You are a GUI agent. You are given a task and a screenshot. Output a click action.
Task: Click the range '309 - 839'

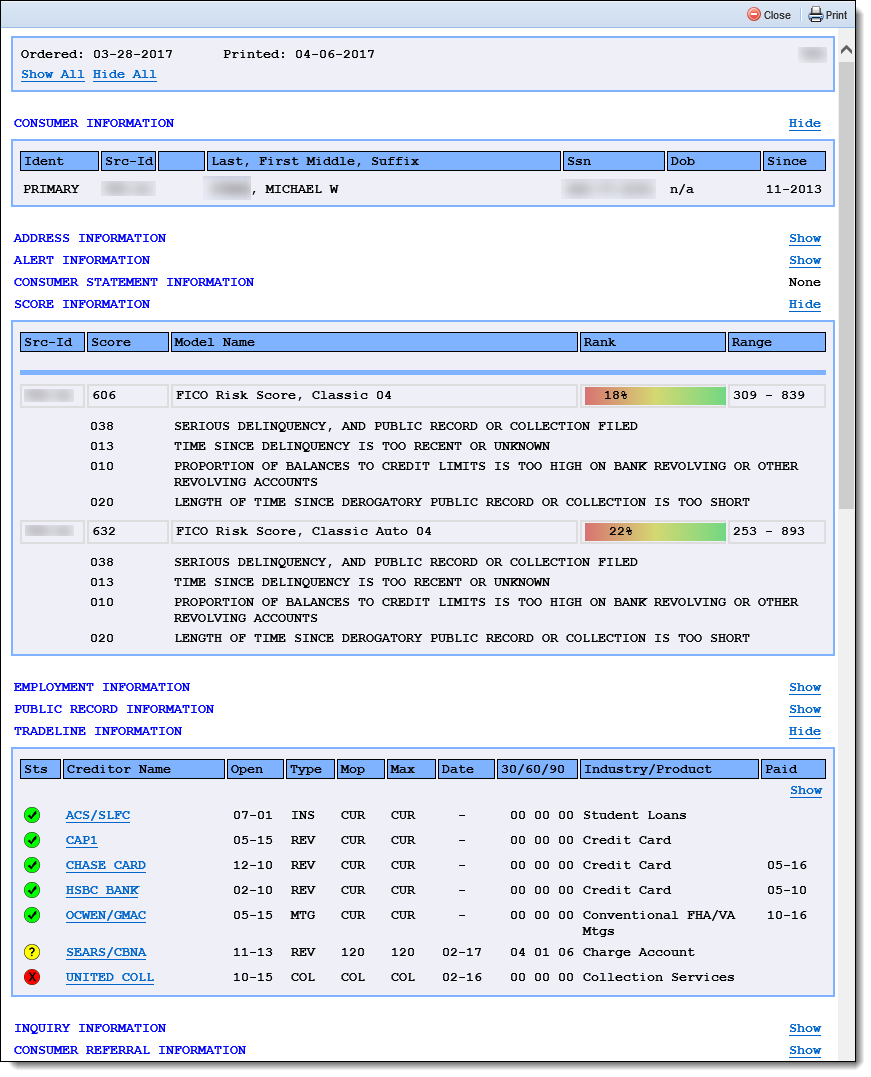769,396
